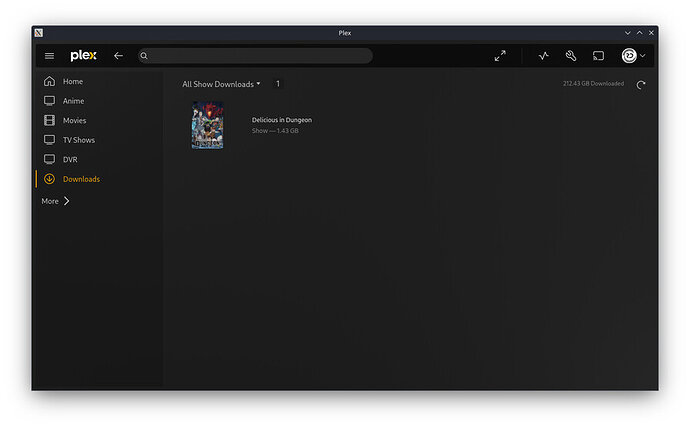The height and width of the screenshot is (428, 690).
Task: Click the Anime monitor icon
Action: (49, 101)
